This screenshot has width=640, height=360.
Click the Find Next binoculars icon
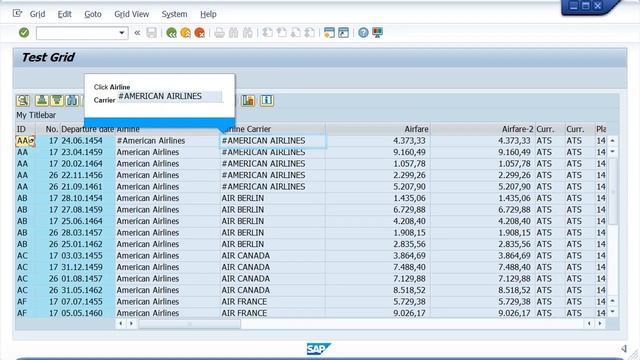(x=248, y=33)
